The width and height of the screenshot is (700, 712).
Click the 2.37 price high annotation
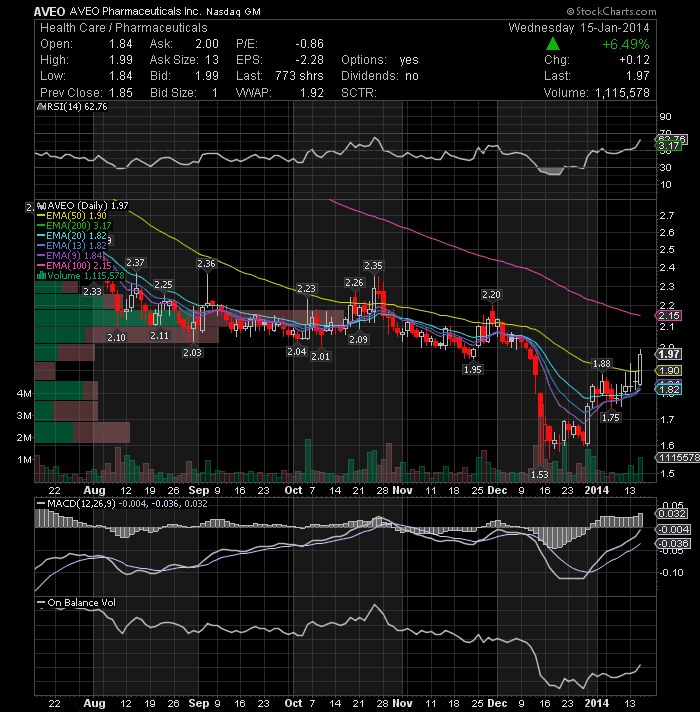135,262
